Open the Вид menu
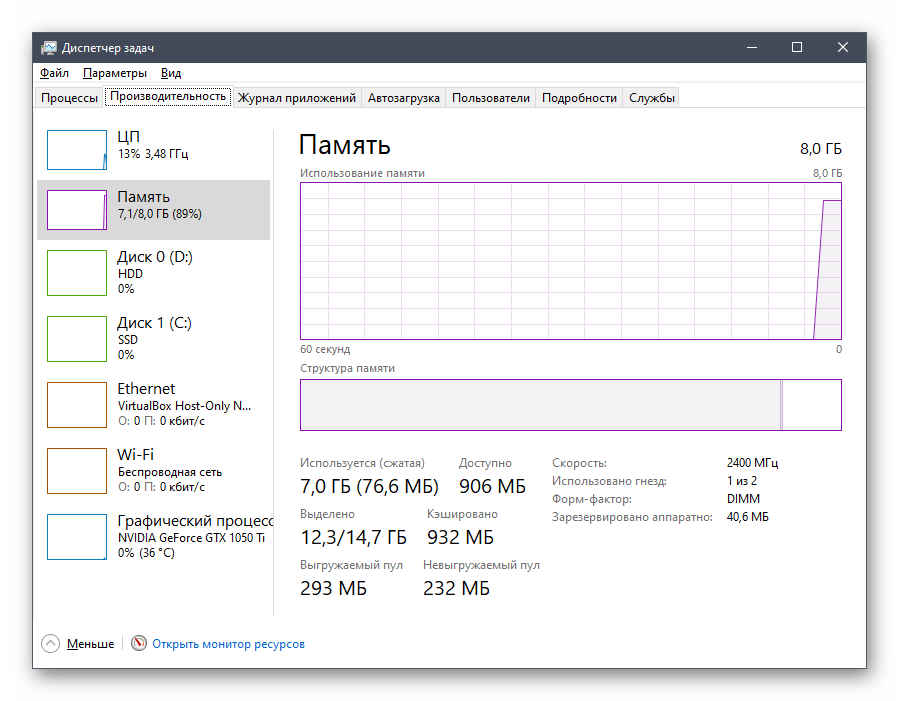 [x=171, y=73]
